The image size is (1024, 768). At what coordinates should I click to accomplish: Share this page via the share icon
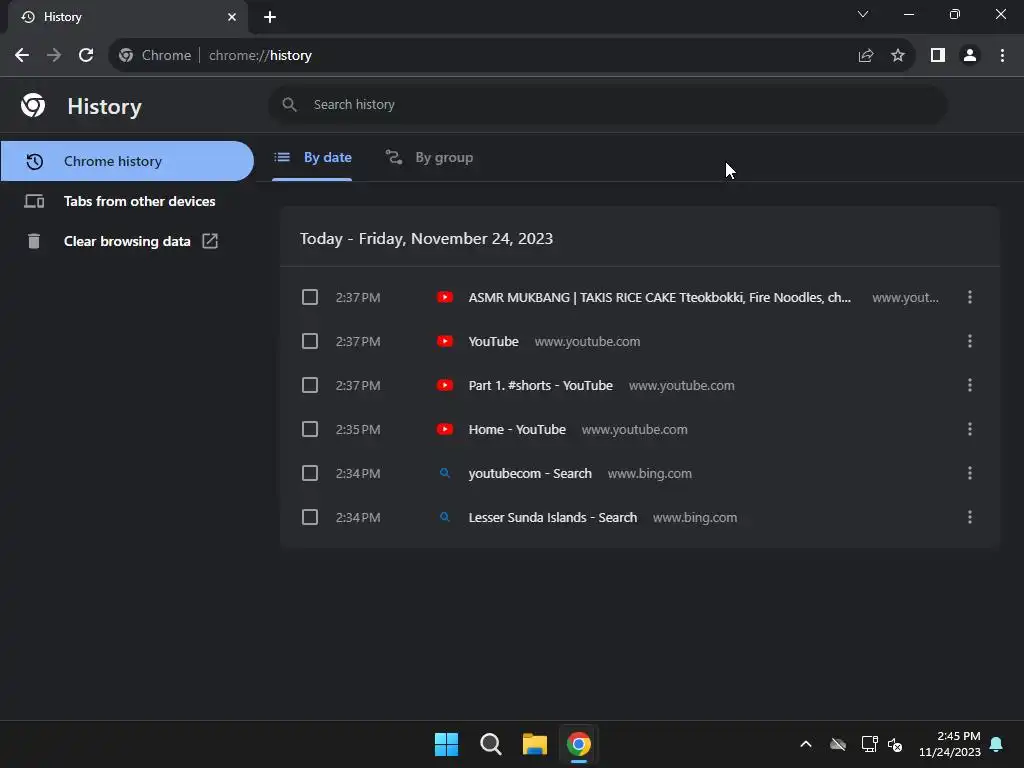pyautogui.click(x=866, y=56)
